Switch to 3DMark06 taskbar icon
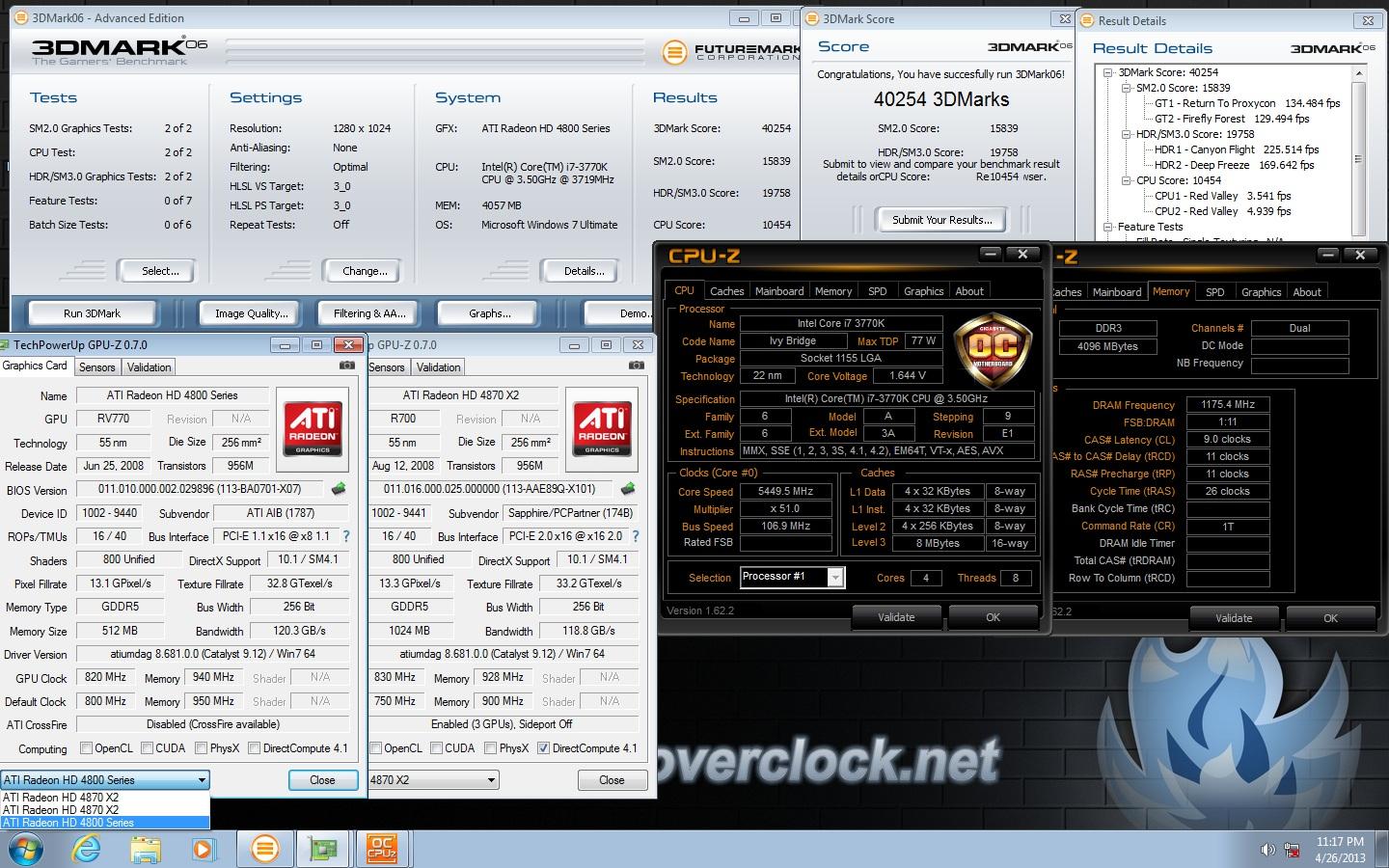Viewport: 1389px width, 868px height. [x=264, y=849]
